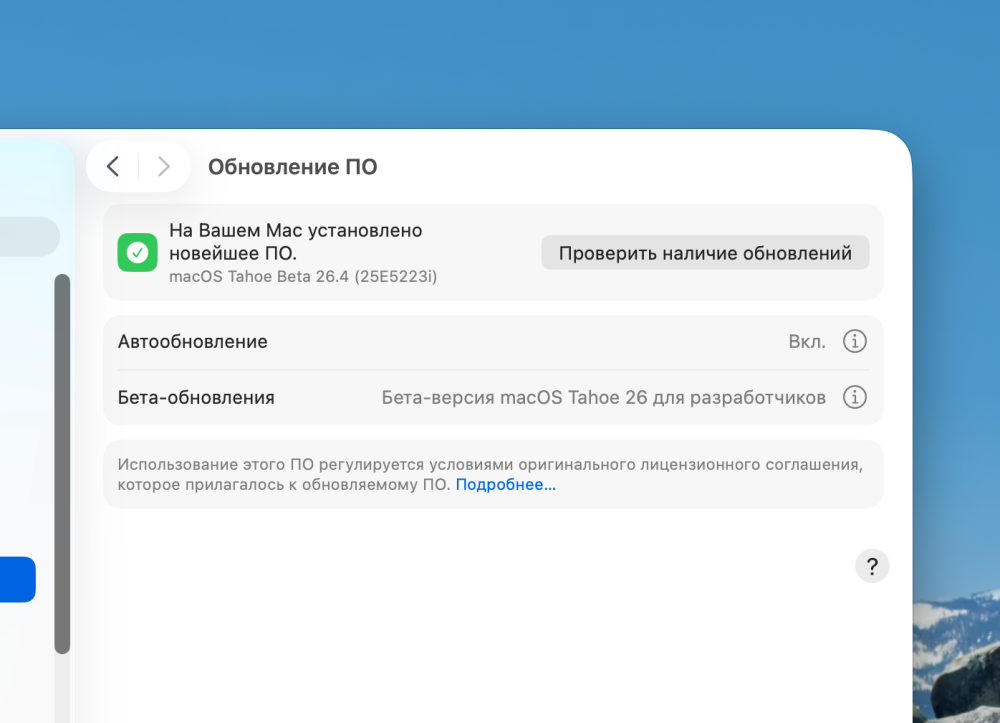
Task: Open the Подробнее… link
Action: point(506,485)
